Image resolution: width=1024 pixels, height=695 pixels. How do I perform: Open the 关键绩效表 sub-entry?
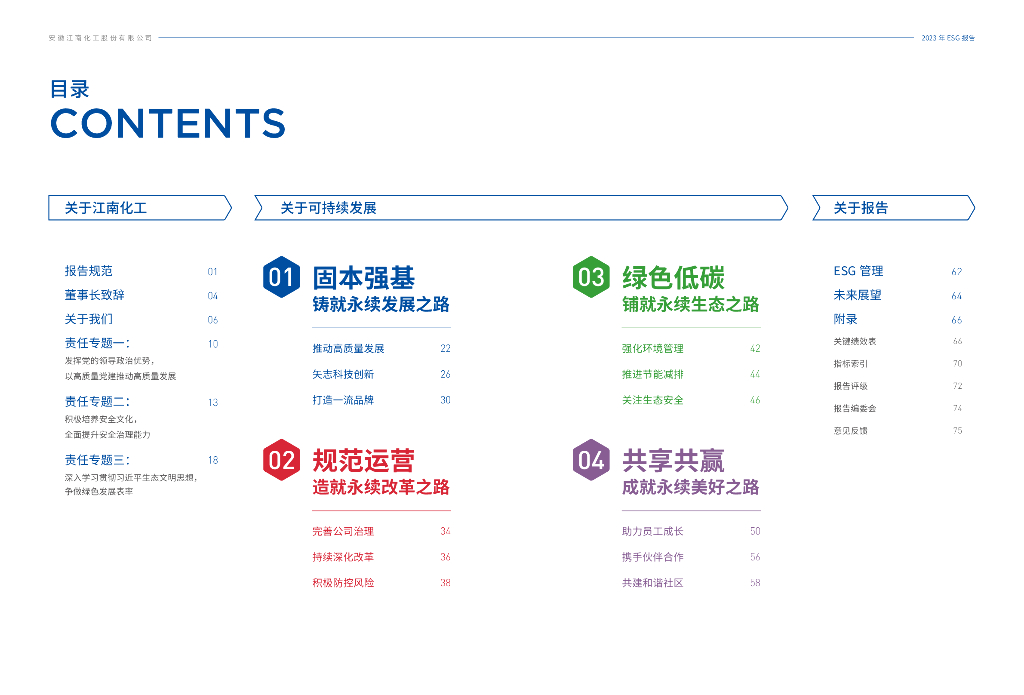(x=855, y=342)
